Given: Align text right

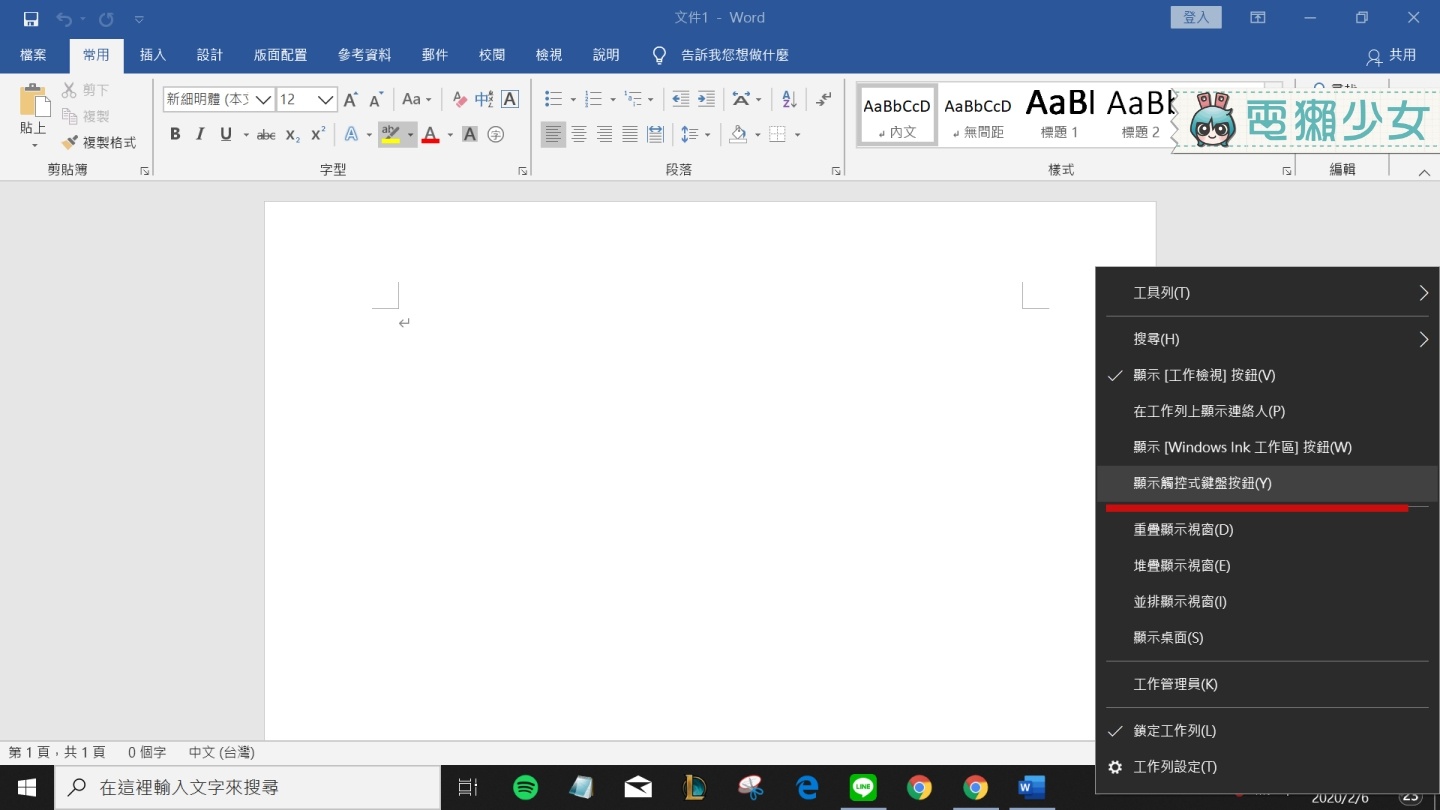Looking at the screenshot, I should point(604,134).
